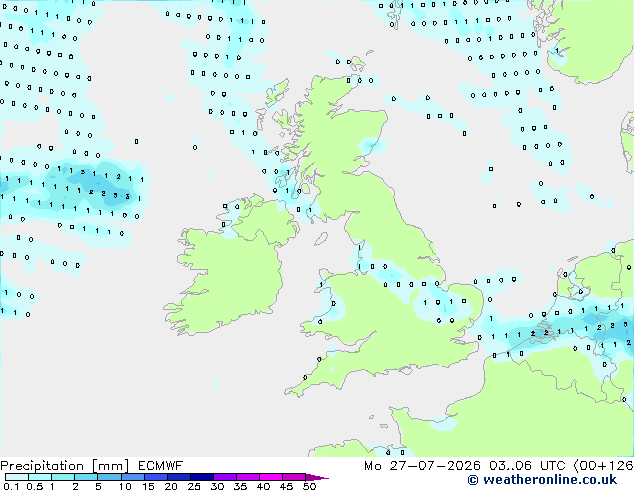Screen dimensions: 634x490
Task: Click the '[mm]' unit label
Action: coord(110,466)
